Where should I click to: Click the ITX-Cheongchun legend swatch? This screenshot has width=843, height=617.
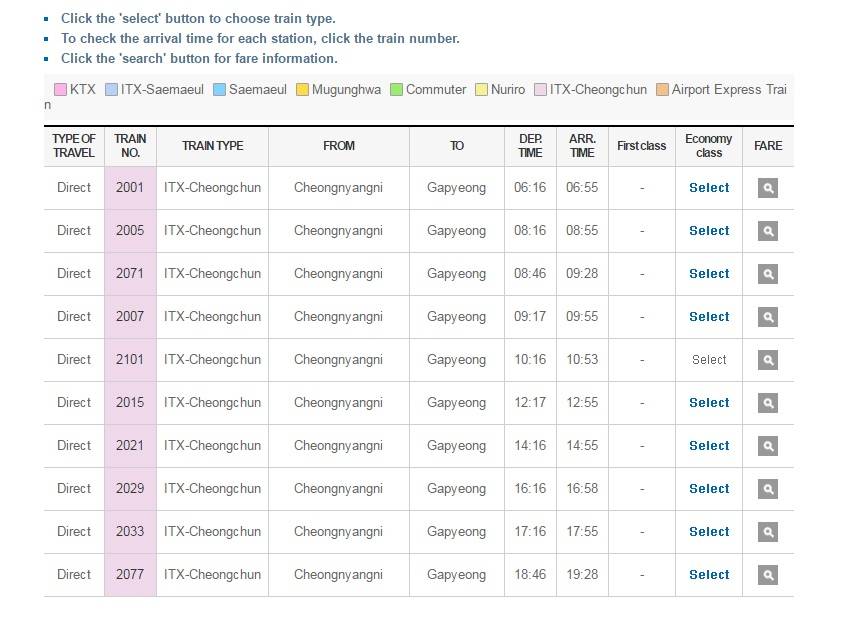(540, 89)
